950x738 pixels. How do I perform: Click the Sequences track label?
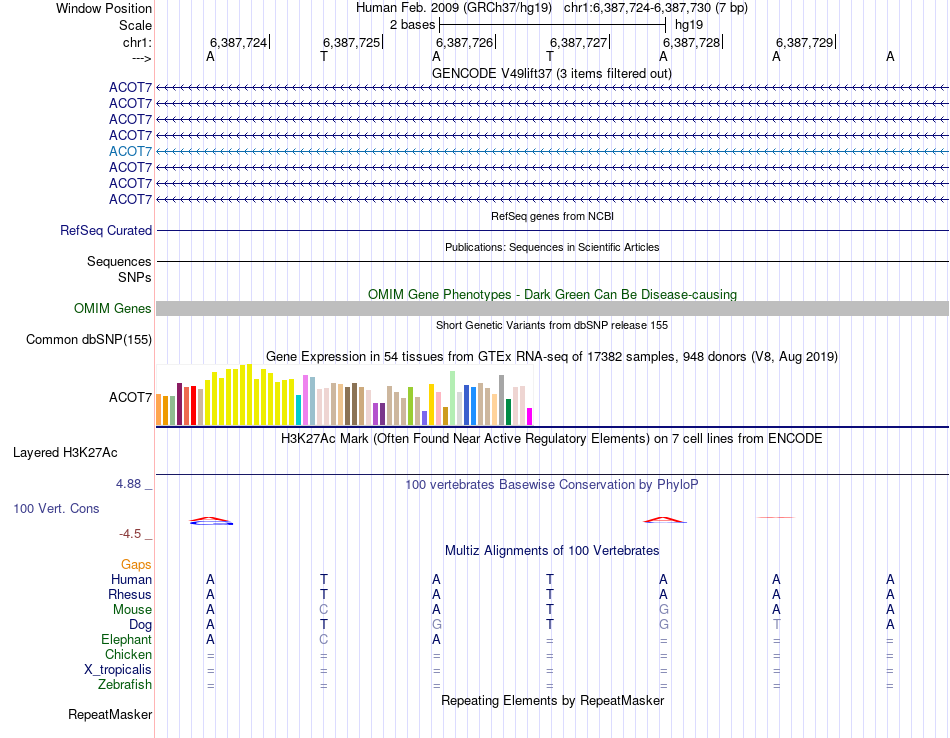tap(119, 261)
